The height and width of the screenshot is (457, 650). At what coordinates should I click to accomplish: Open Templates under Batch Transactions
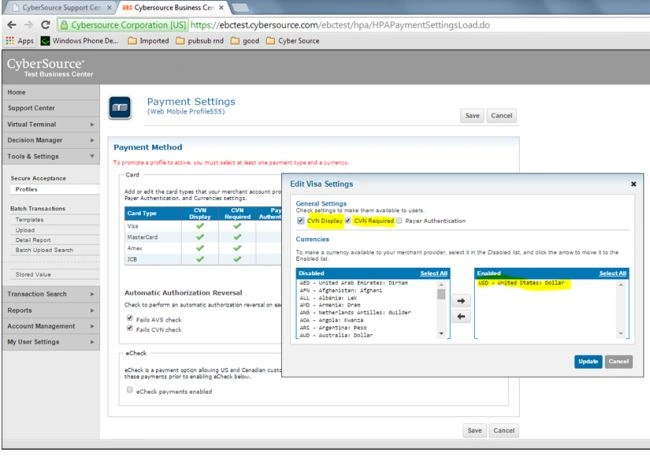click(x=29, y=220)
